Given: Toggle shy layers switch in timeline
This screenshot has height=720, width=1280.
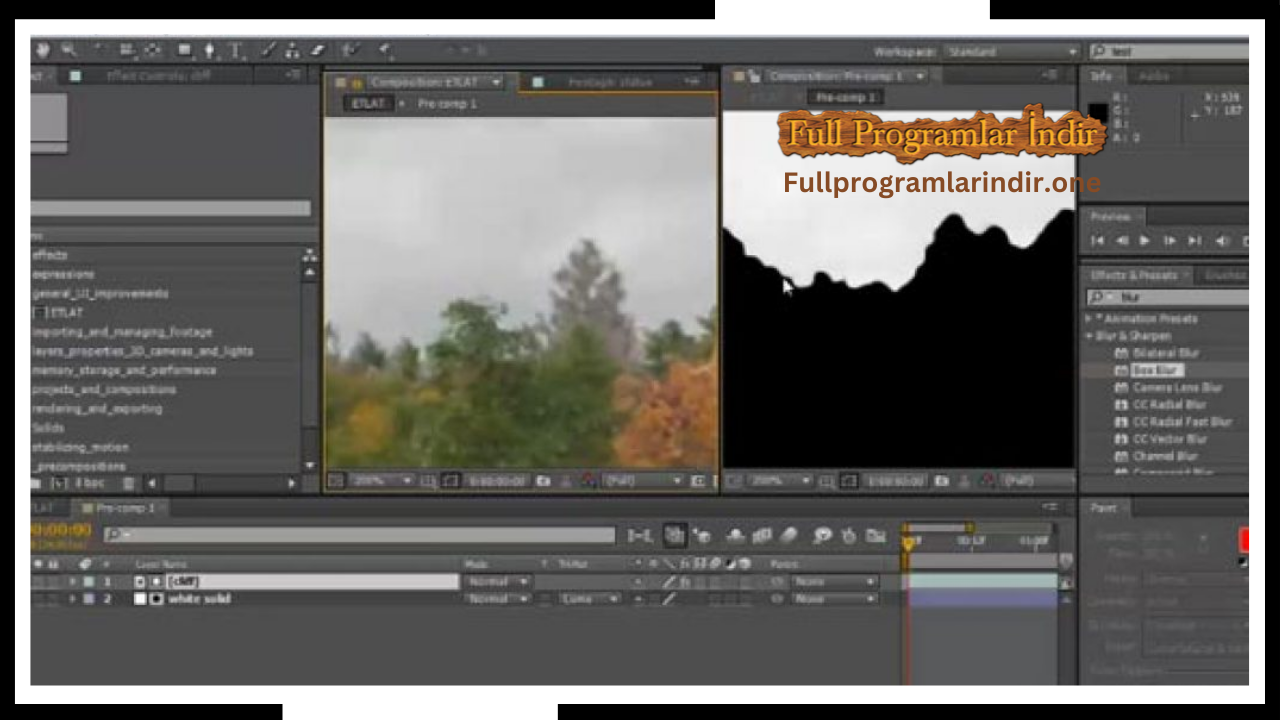Looking at the screenshot, I should [x=736, y=537].
